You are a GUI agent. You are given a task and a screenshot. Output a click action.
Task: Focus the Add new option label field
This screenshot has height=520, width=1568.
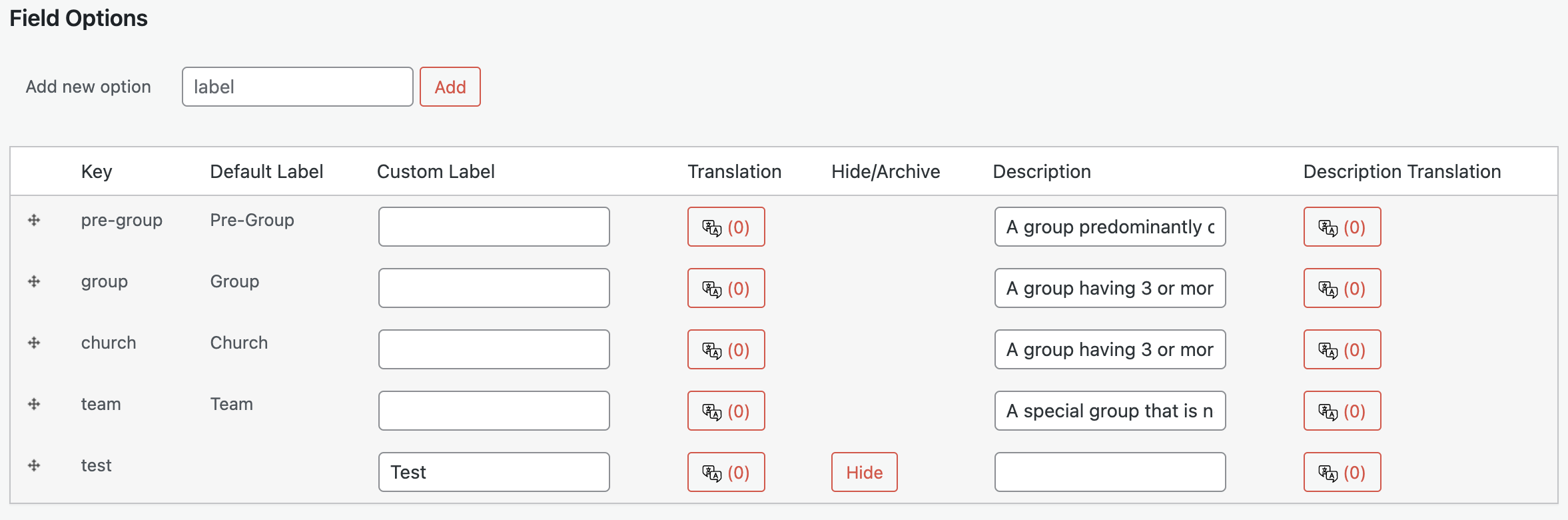(297, 87)
